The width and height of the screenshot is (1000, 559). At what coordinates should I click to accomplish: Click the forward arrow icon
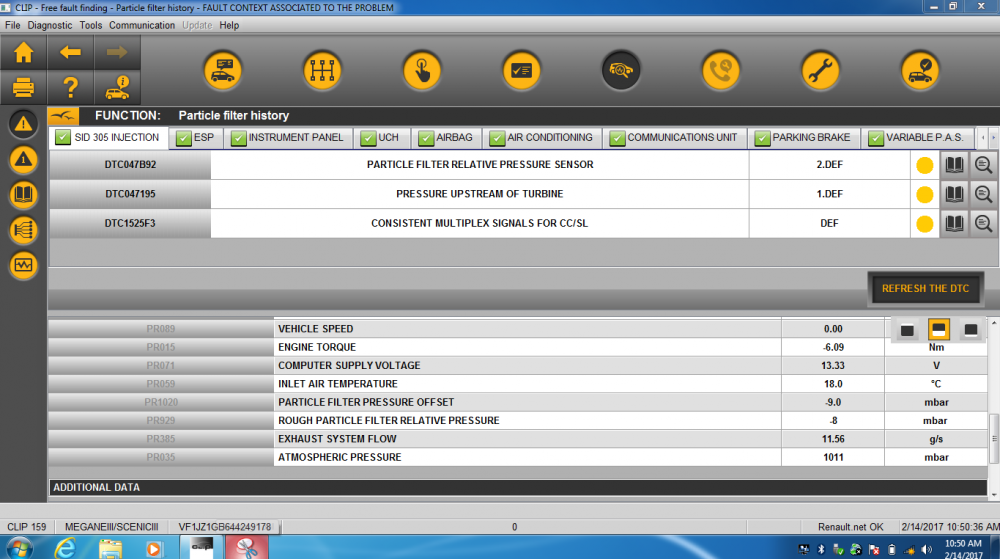coord(117,52)
